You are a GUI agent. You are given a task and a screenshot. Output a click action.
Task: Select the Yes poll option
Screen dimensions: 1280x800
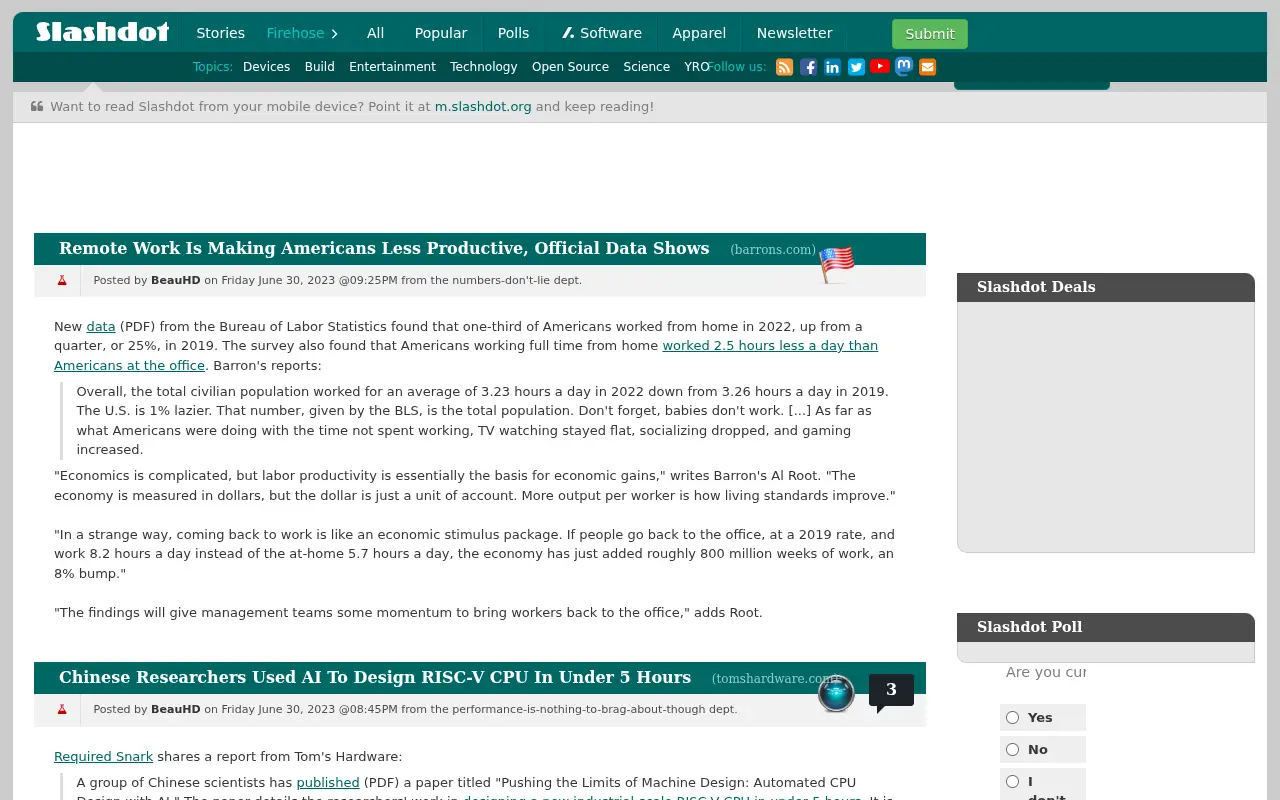click(1012, 717)
